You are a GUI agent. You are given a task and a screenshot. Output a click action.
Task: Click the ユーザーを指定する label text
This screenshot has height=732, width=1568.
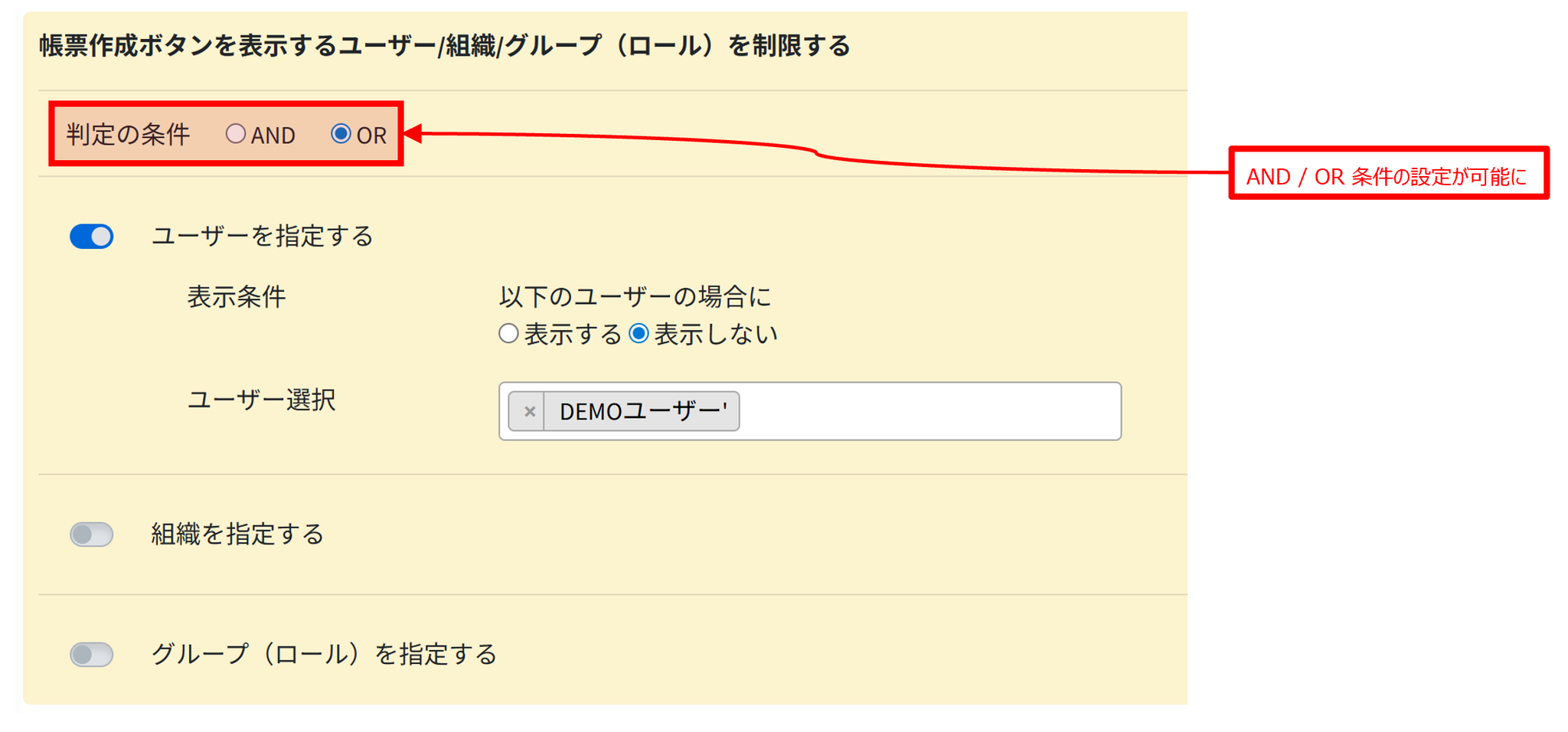click(262, 237)
